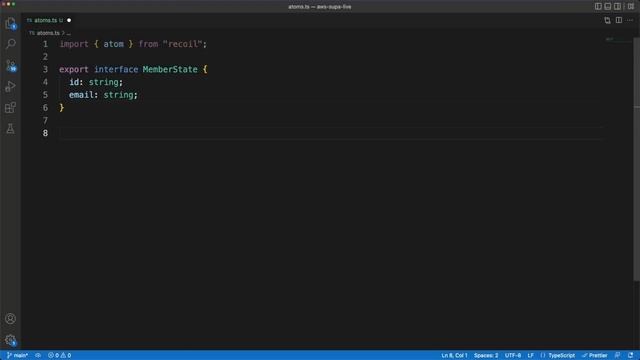The height and width of the screenshot is (360, 640).
Task: Change indentation via Spaces: 2
Action: click(x=486, y=356)
